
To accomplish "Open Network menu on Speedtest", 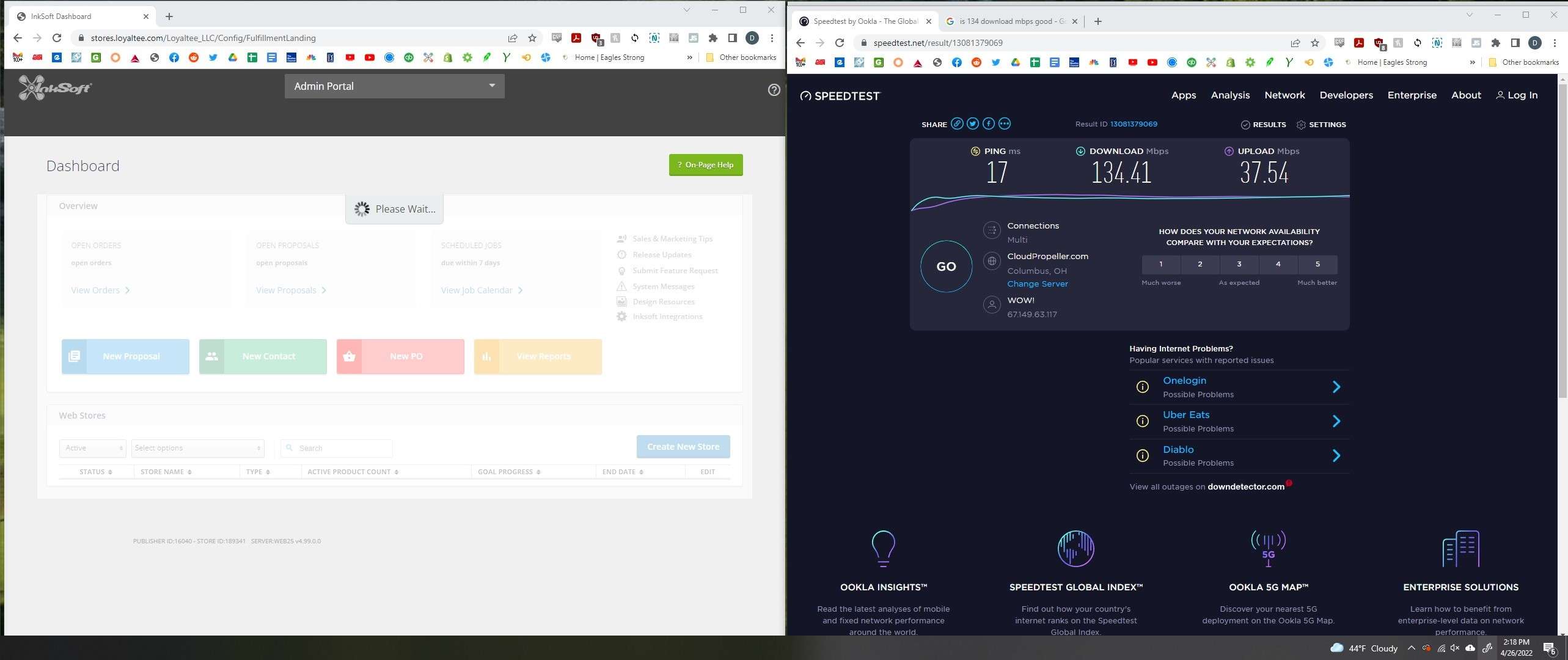I will (x=1284, y=95).
